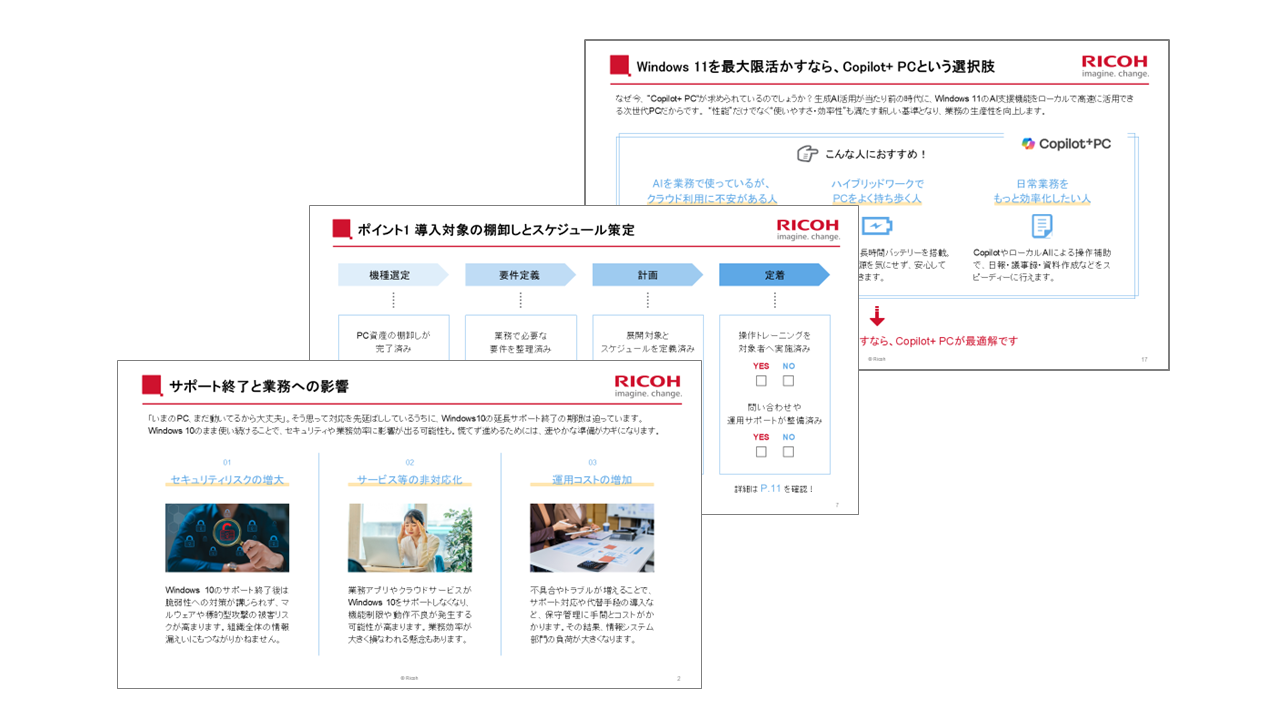The height and width of the screenshot is (720, 1280).
Task: Check YES box under 運用サポートが整備済み
Action: click(761, 452)
